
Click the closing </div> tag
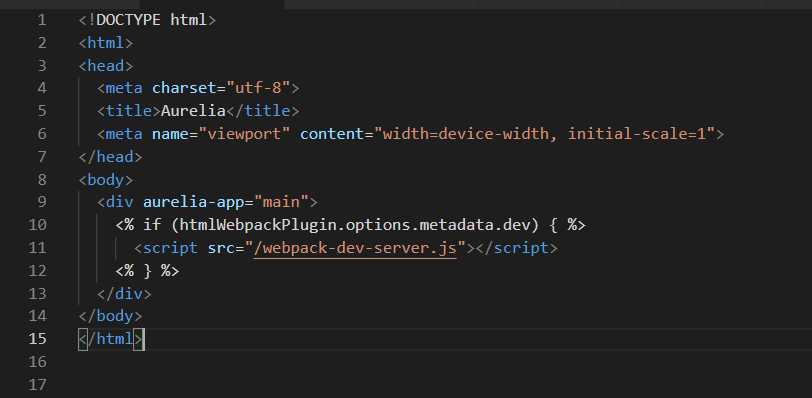tap(124, 293)
